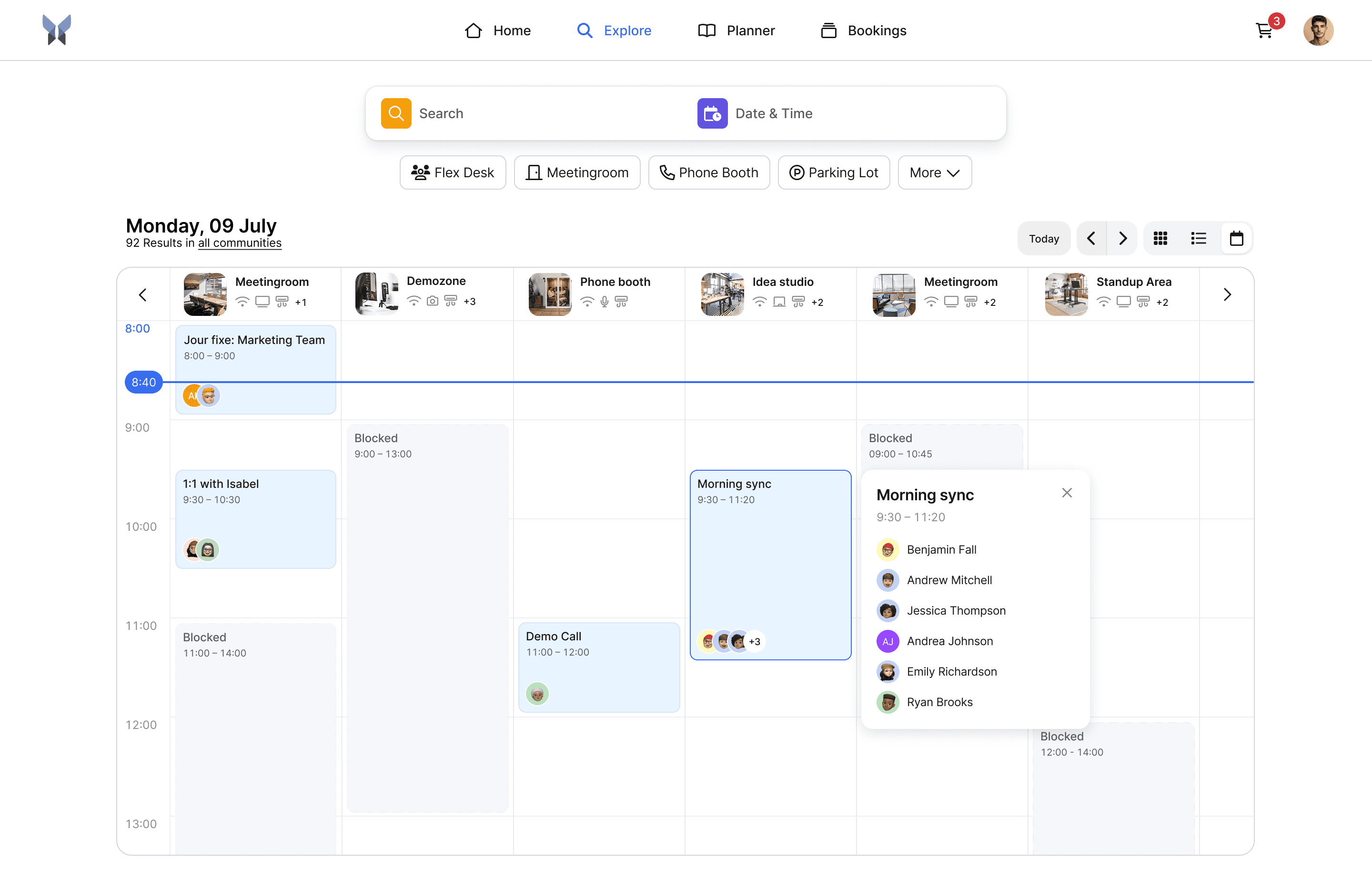Click the 8:40 current time marker
The image size is (1372, 890).
(143, 382)
